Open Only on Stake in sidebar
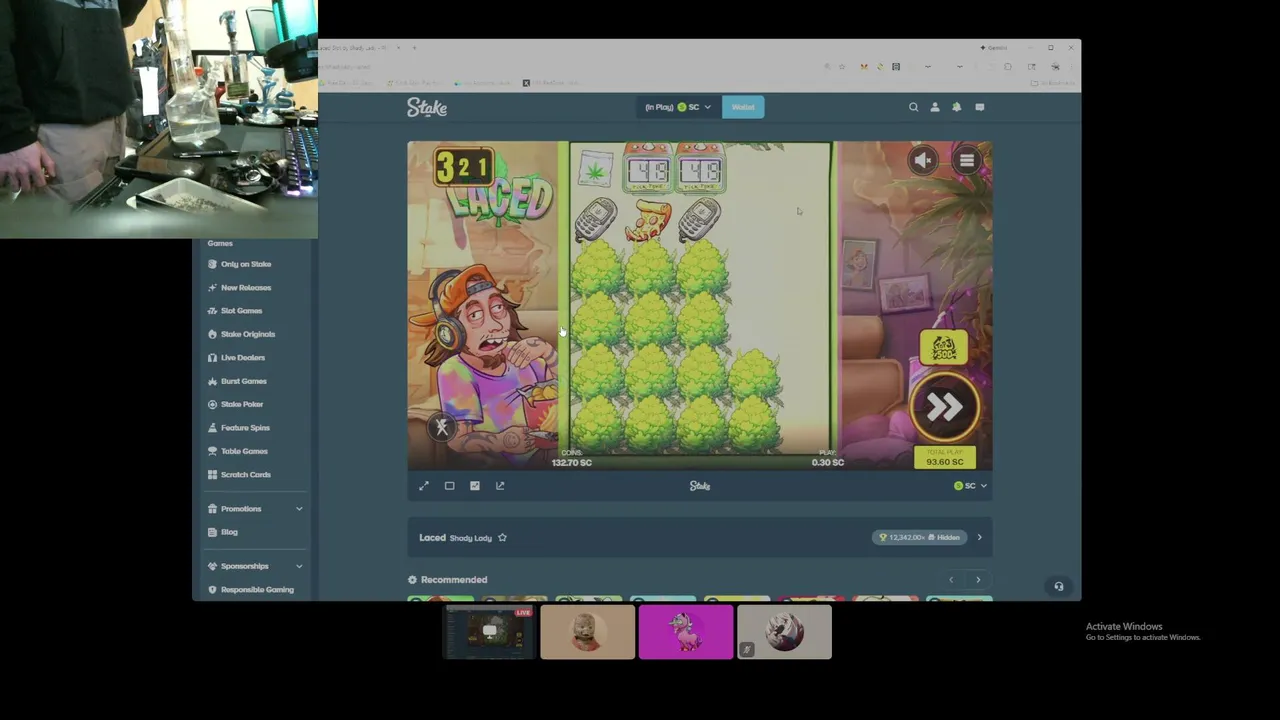This screenshot has width=1280, height=720. click(x=246, y=264)
